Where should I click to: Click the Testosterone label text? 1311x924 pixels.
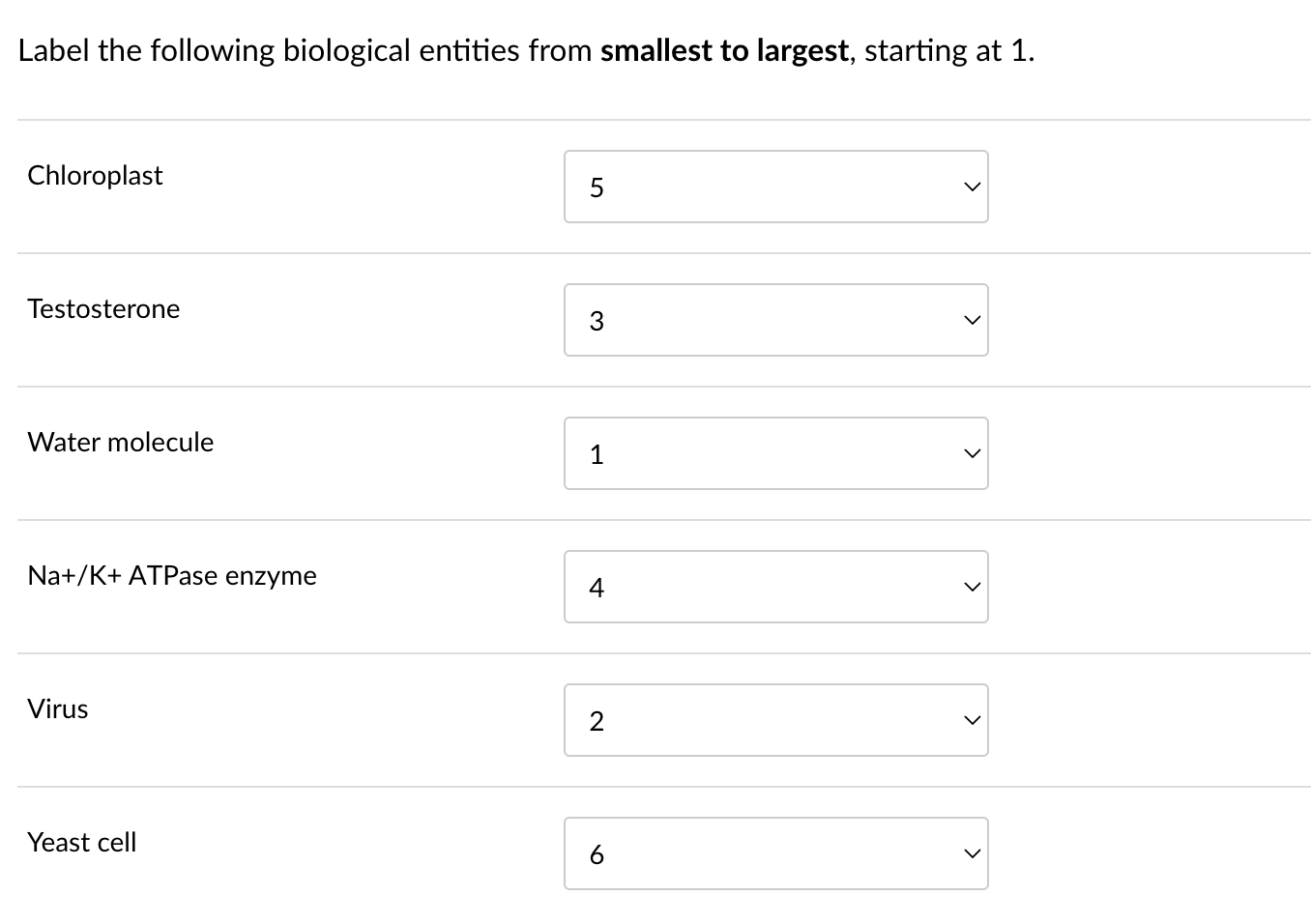point(103,309)
